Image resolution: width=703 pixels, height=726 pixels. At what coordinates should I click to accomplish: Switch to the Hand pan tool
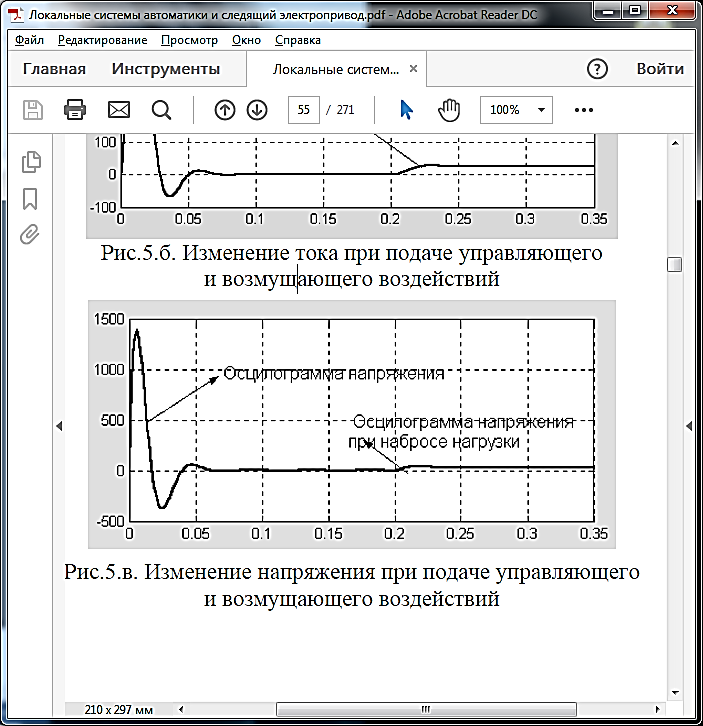coord(449,110)
